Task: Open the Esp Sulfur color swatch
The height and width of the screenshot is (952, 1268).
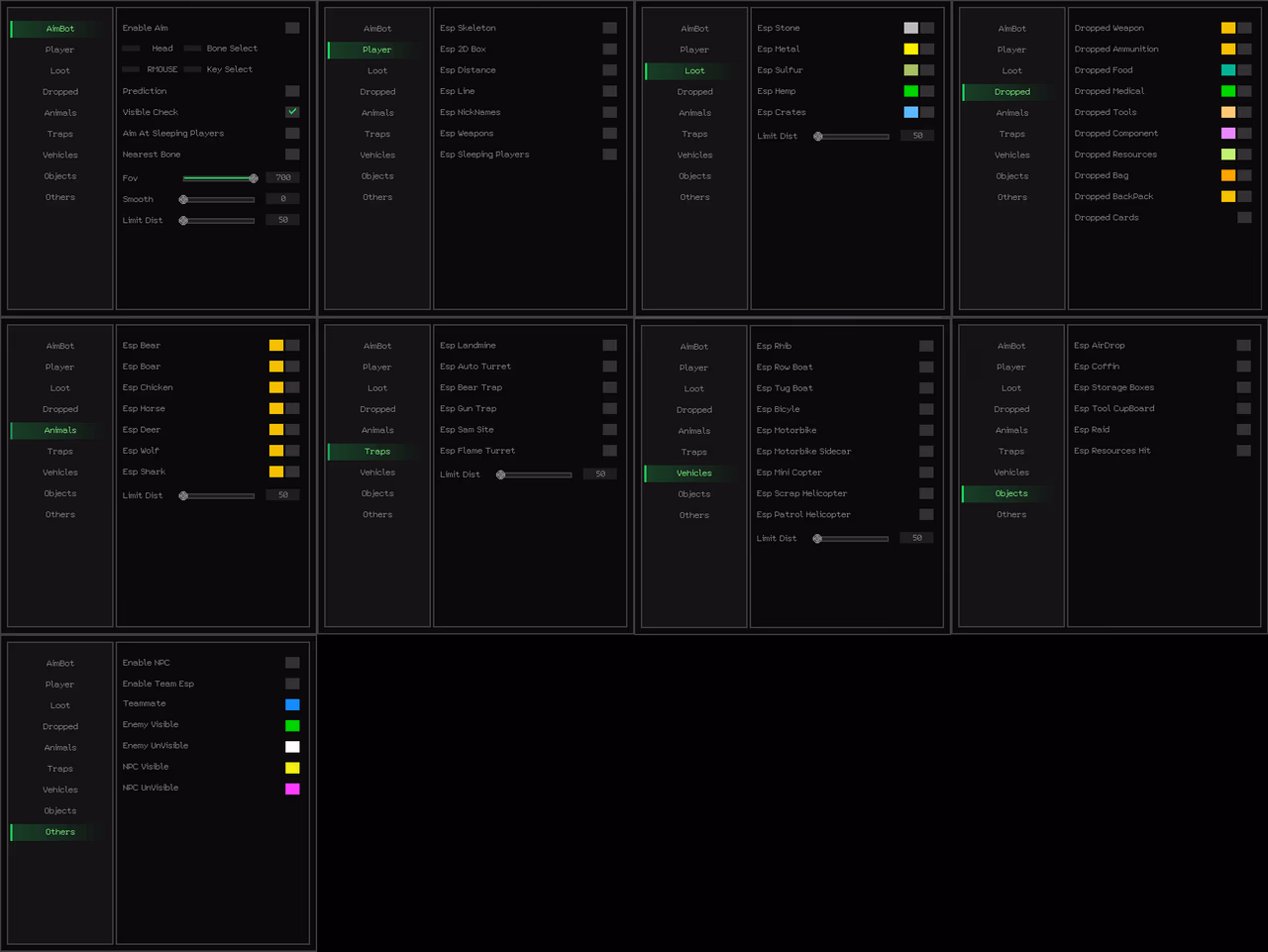Action: (x=910, y=70)
